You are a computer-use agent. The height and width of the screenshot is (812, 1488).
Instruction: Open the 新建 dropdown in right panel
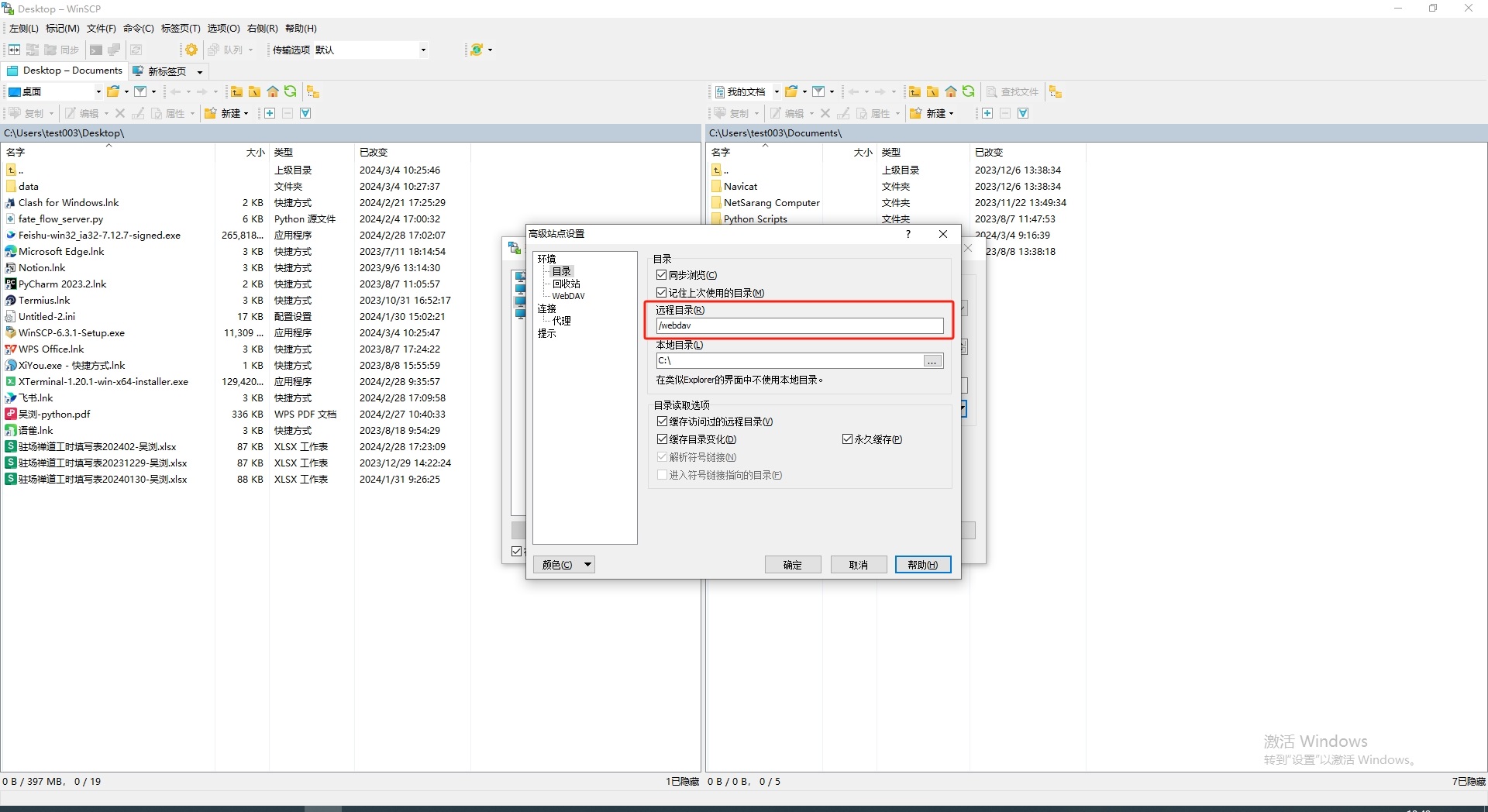[x=936, y=113]
